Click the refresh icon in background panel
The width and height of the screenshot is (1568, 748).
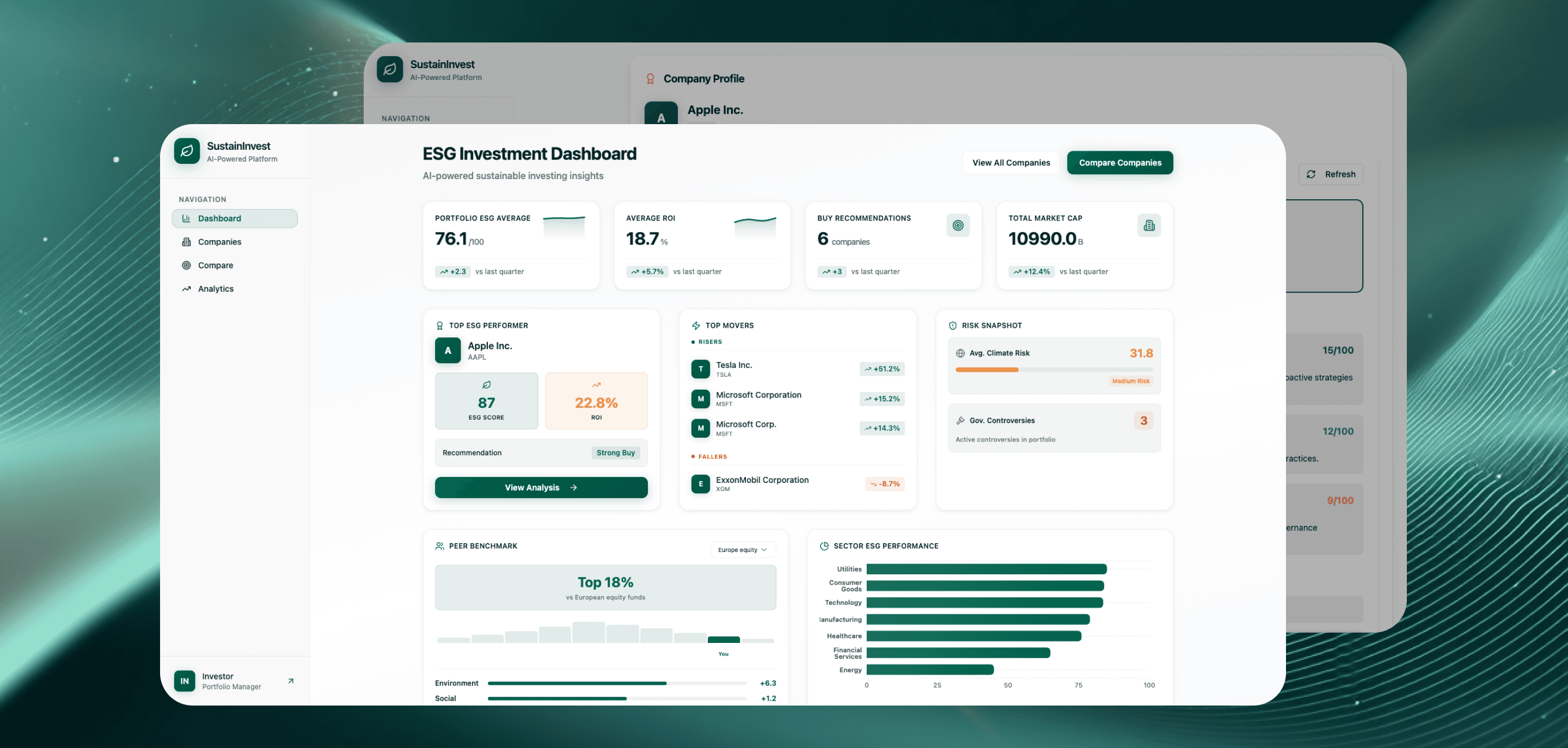[x=1311, y=174]
